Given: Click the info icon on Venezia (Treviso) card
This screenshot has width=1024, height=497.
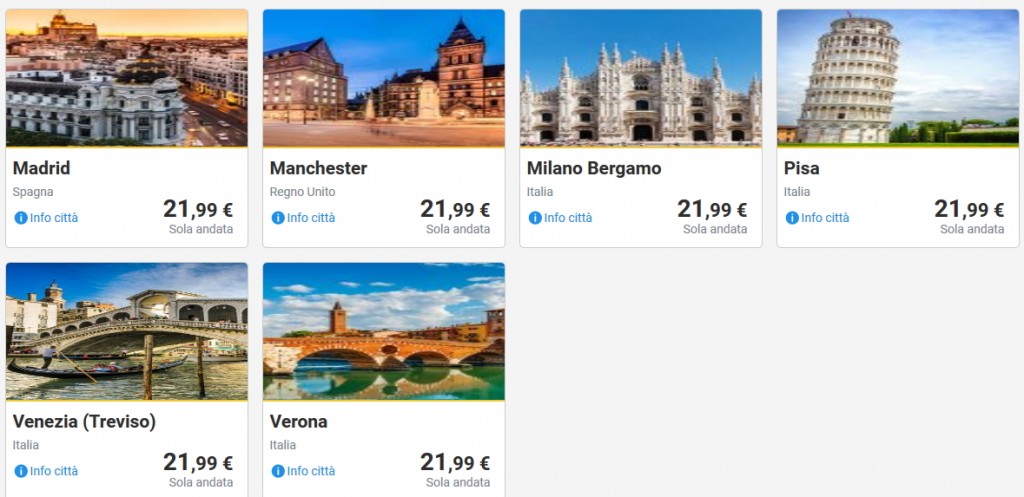Looking at the screenshot, I should 21,471.
